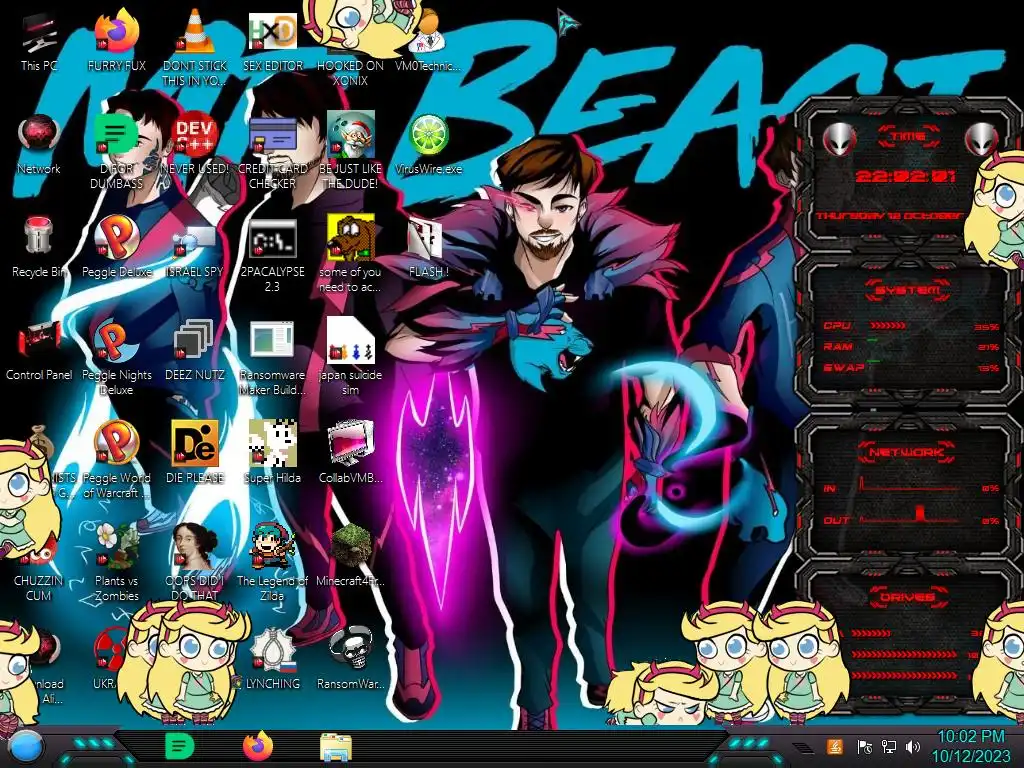Viewport: 1024px width, 768px height.
Task: Open the Recycle Bin
Action: click(39, 248)
